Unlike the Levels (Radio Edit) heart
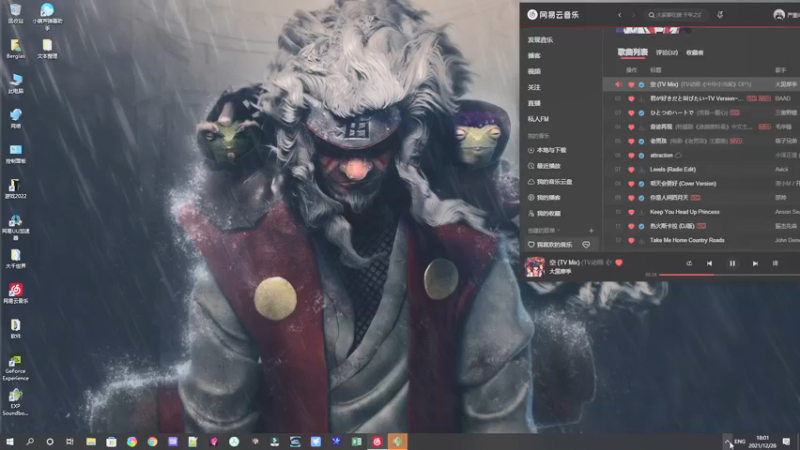Image resolution: width=800 pixels, height=450 pixels. click(631, 170)
